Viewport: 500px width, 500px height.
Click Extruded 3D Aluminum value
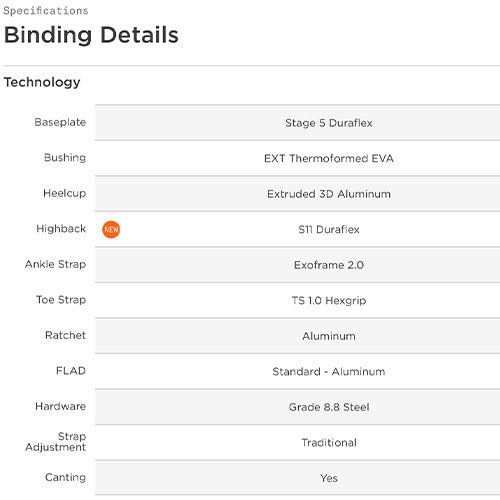[329, 194]
